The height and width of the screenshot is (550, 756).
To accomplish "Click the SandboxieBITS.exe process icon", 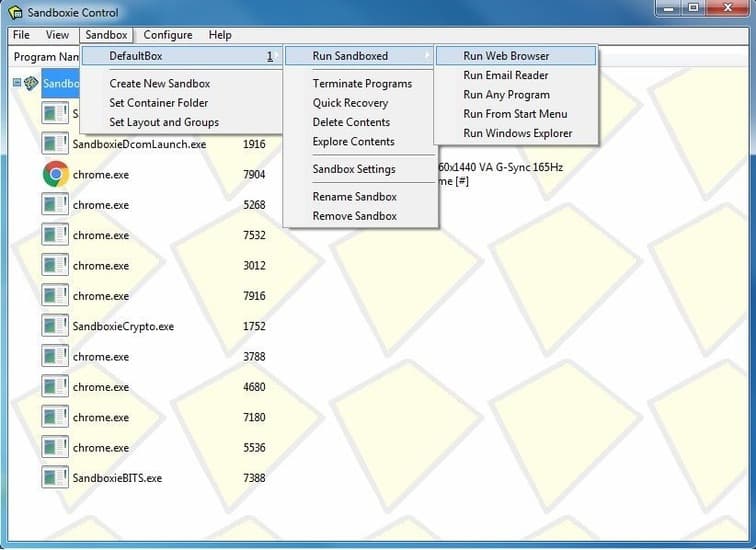I will click(55, 478).
